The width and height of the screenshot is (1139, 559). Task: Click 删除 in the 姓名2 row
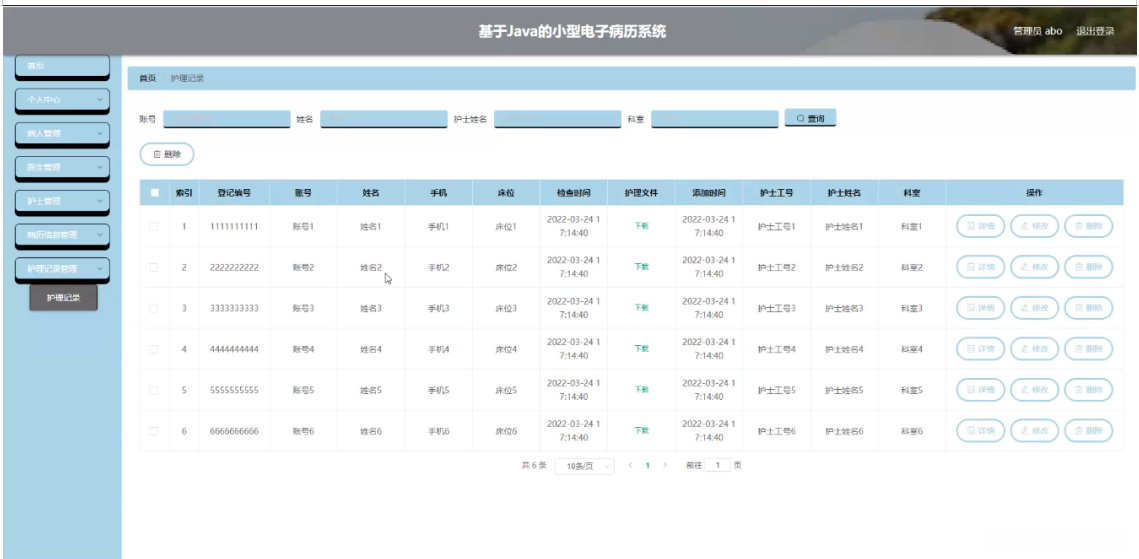pos(1088,267)
